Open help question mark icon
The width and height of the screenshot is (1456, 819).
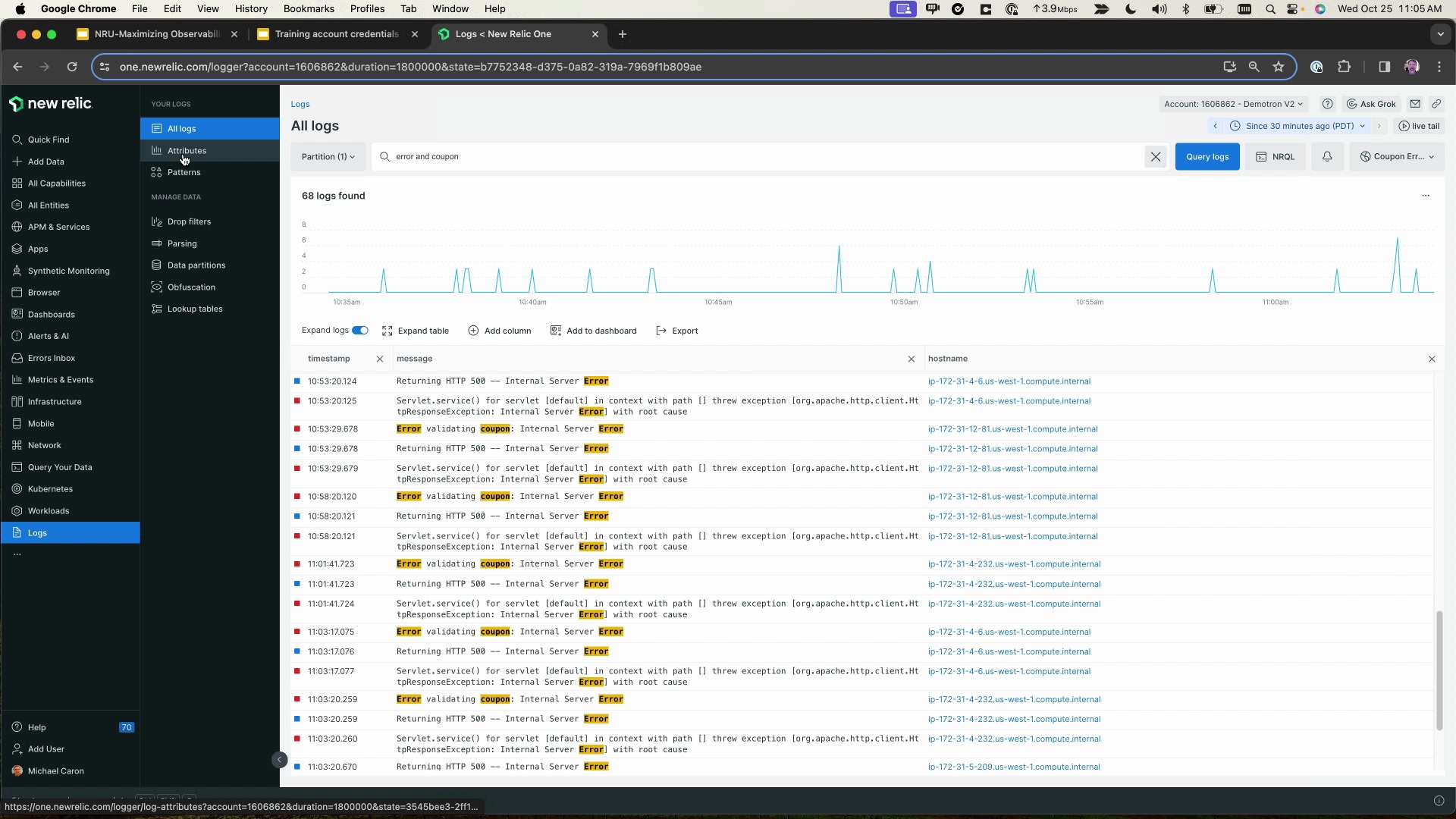pos(1326,105)
